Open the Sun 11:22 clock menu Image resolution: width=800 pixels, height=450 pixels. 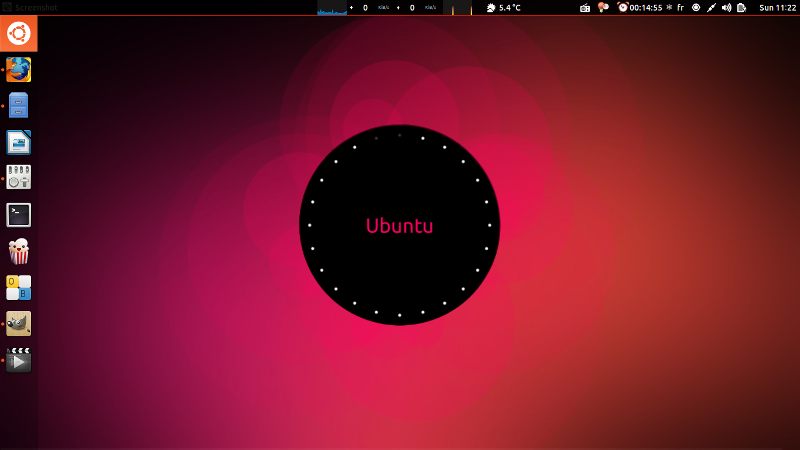[x=777, y=8]
